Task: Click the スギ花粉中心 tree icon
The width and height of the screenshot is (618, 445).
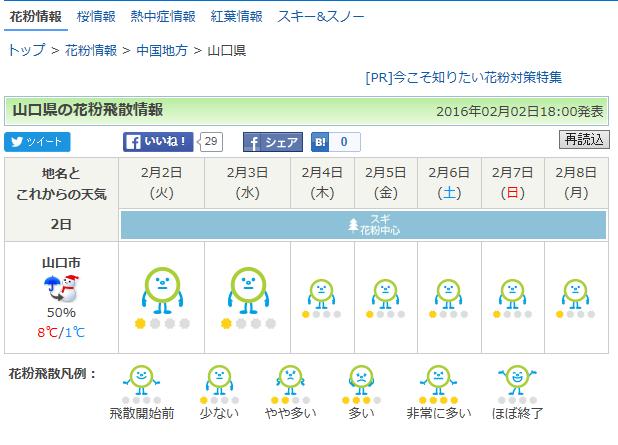Action: pyautogui.click(x=353, y=225)
